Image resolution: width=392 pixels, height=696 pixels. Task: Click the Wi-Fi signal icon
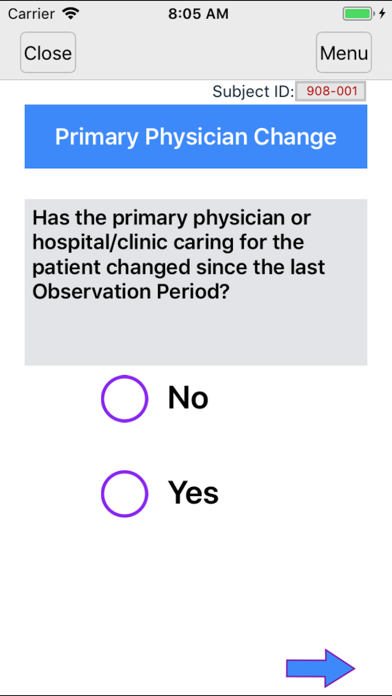pyautogui.click(x=70, y=14)
